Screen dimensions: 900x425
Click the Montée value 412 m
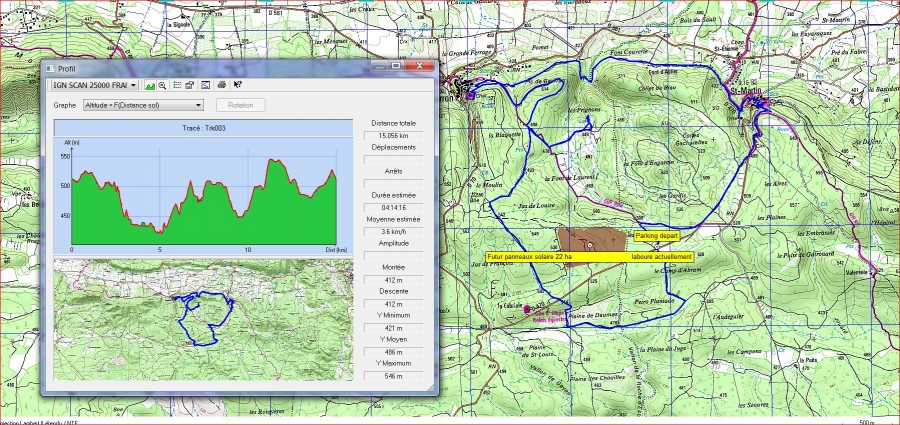(x=394, y=280)
